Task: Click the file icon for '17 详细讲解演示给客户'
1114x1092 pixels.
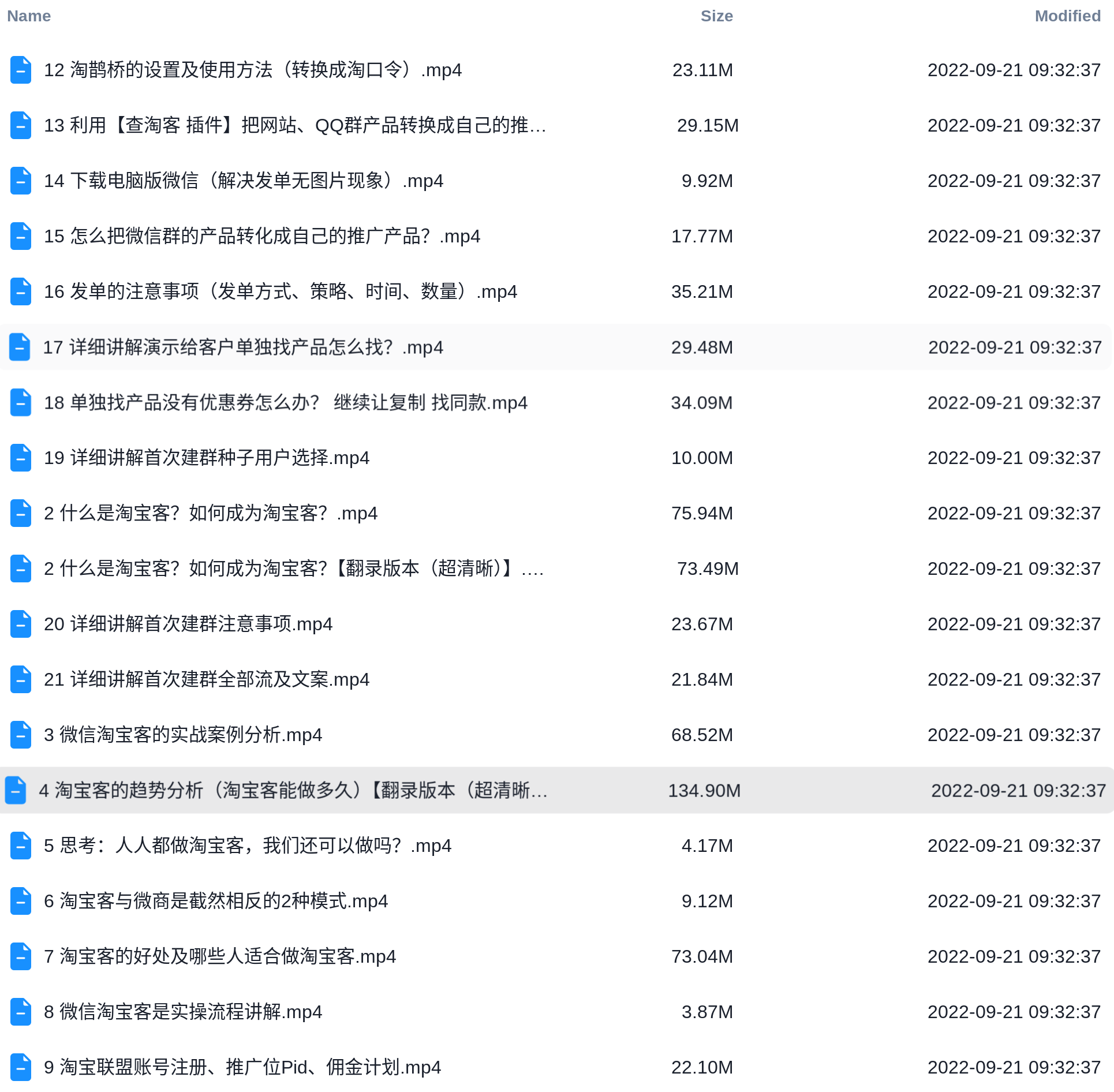Action: coord(20,347)
